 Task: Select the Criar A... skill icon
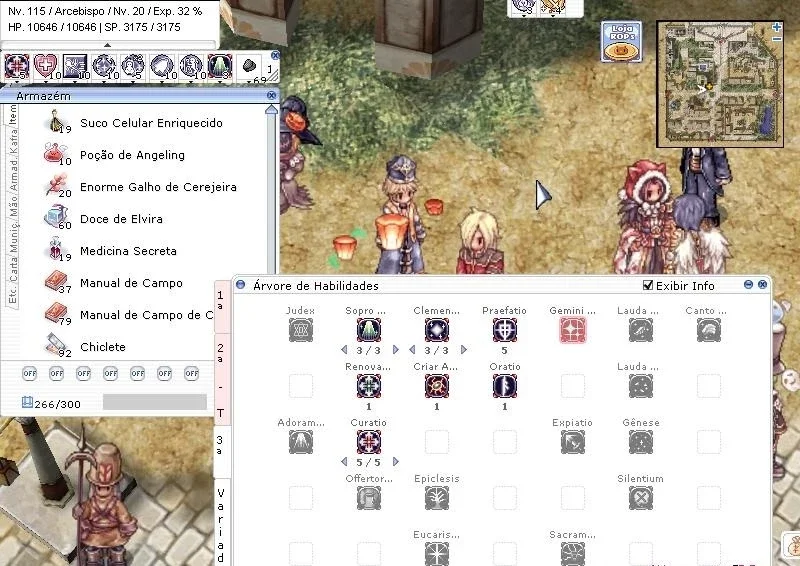coord(437,386)
